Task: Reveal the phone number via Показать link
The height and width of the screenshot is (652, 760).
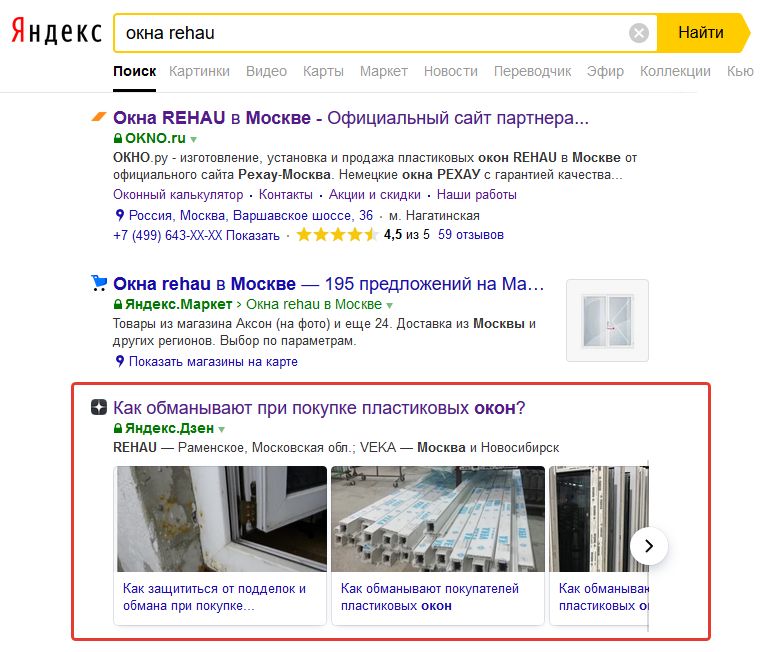Action: tap(253, 235)
